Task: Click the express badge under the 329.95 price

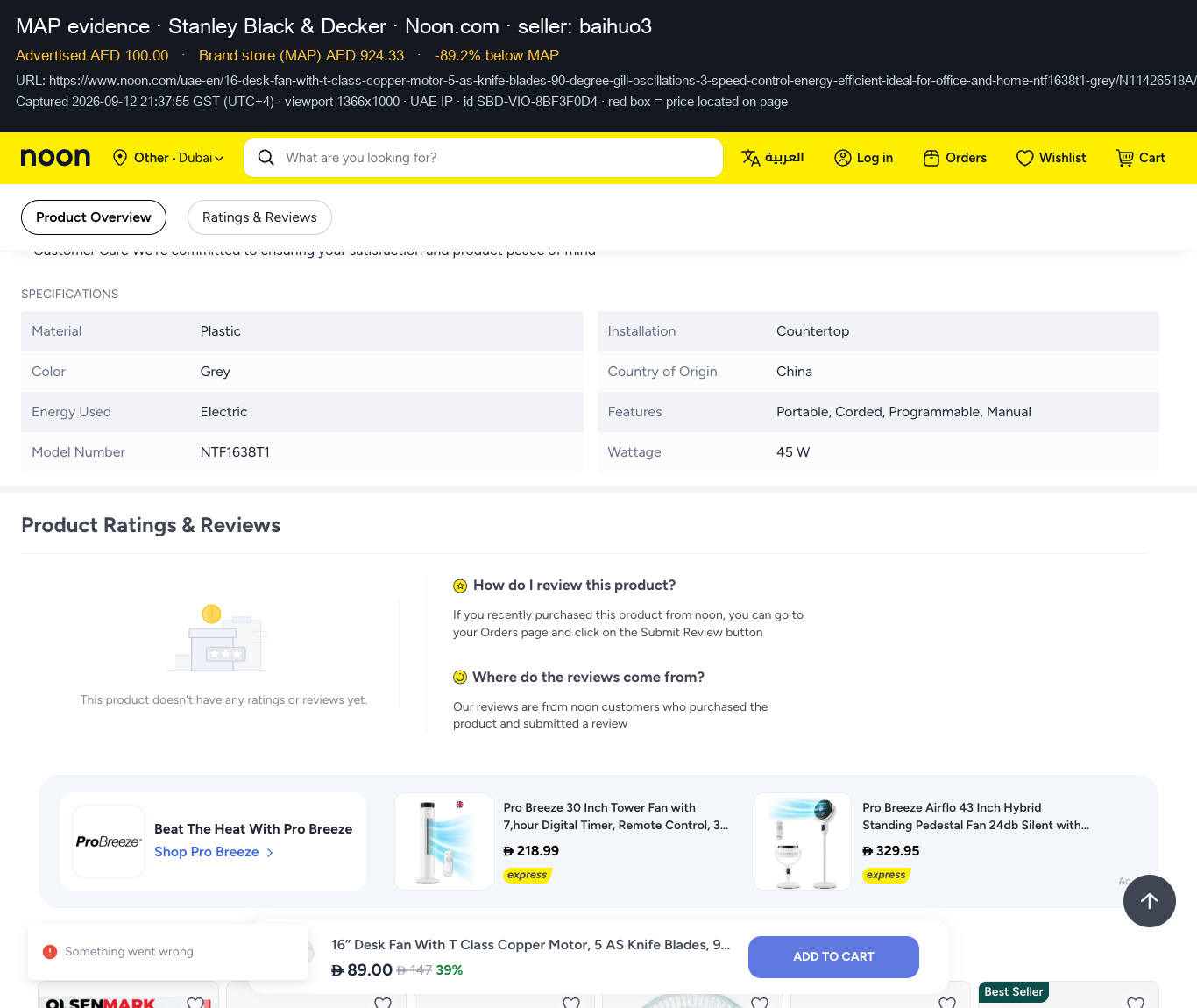Action: tap(887, 875)
